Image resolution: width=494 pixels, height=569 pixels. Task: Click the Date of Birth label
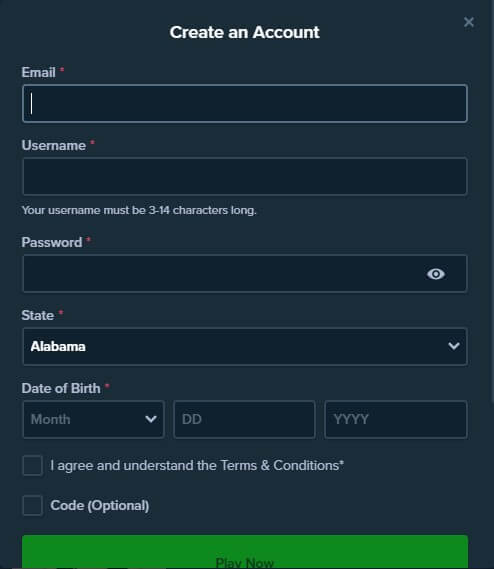61,388
